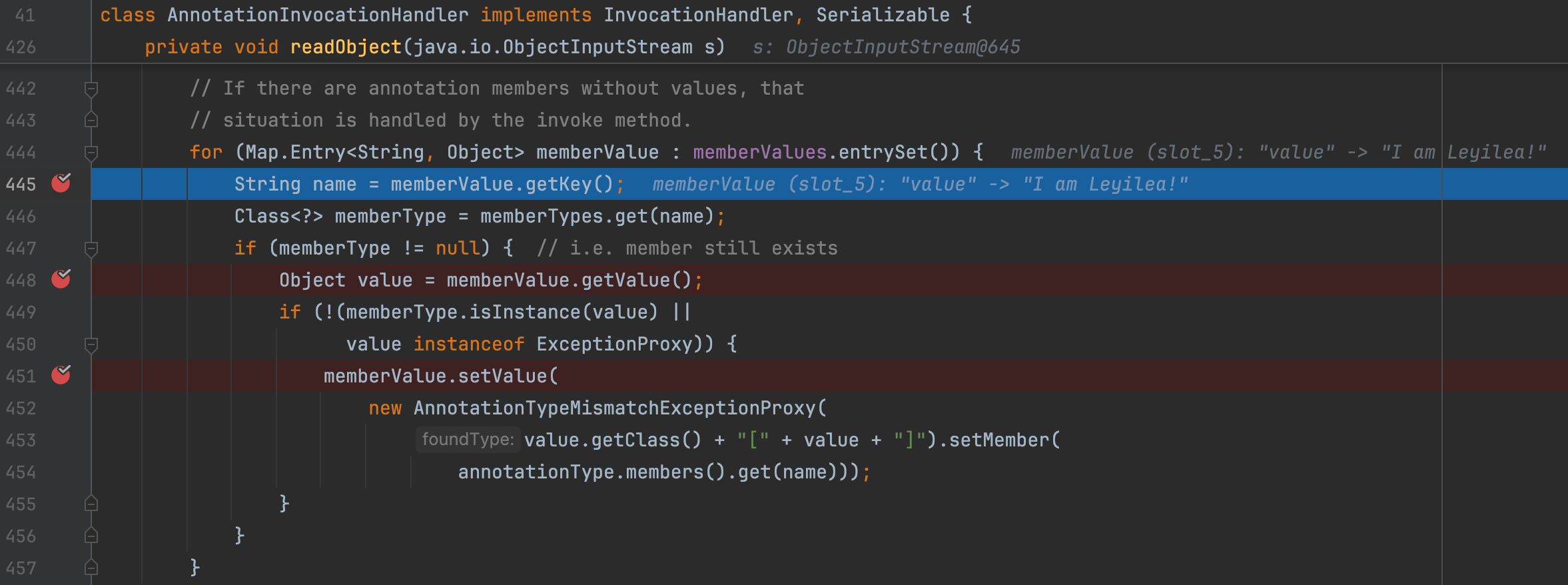Click the fold end marker on line 443

pos(91,120)
